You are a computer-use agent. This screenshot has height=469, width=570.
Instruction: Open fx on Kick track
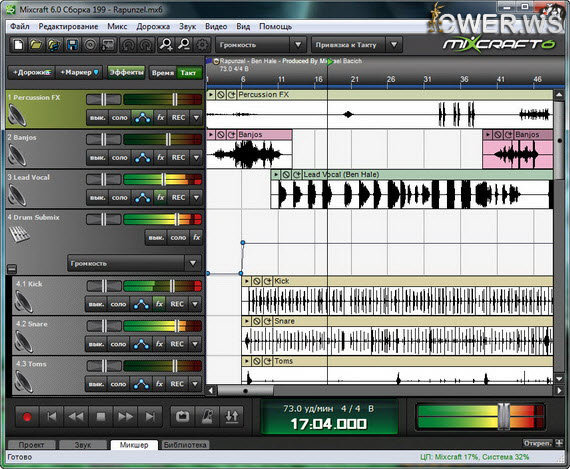pos(159,304)
